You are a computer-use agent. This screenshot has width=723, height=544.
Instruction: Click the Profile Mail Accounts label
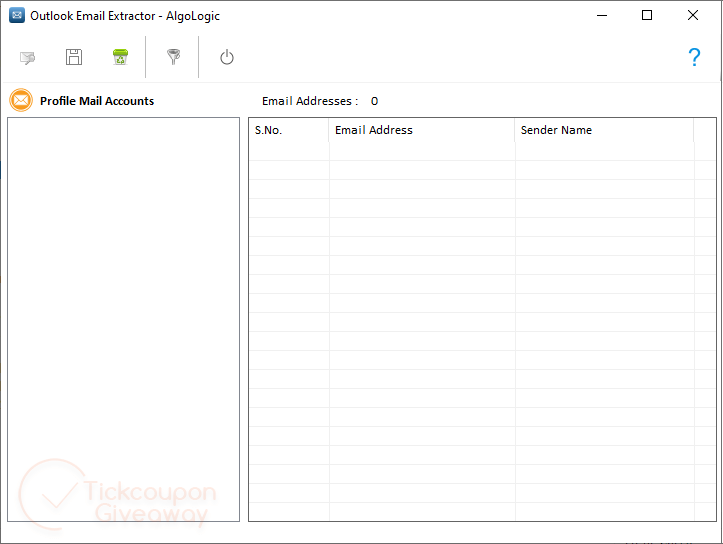tap(97, 101)
